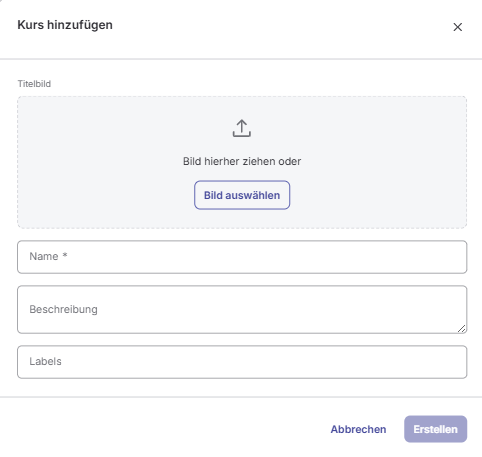This screenshot has width=482, height=457.
Task: Click the Titelbild label
Action: click(x=34, y=84)
